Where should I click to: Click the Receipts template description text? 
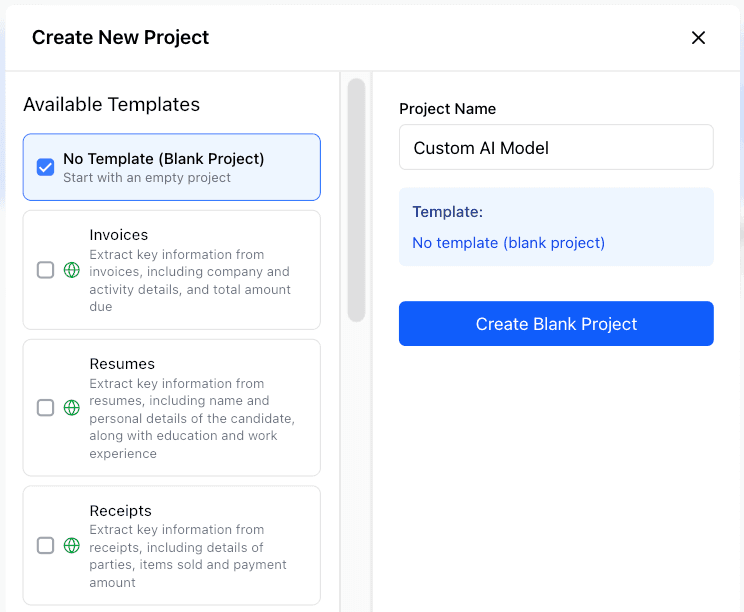188,556
